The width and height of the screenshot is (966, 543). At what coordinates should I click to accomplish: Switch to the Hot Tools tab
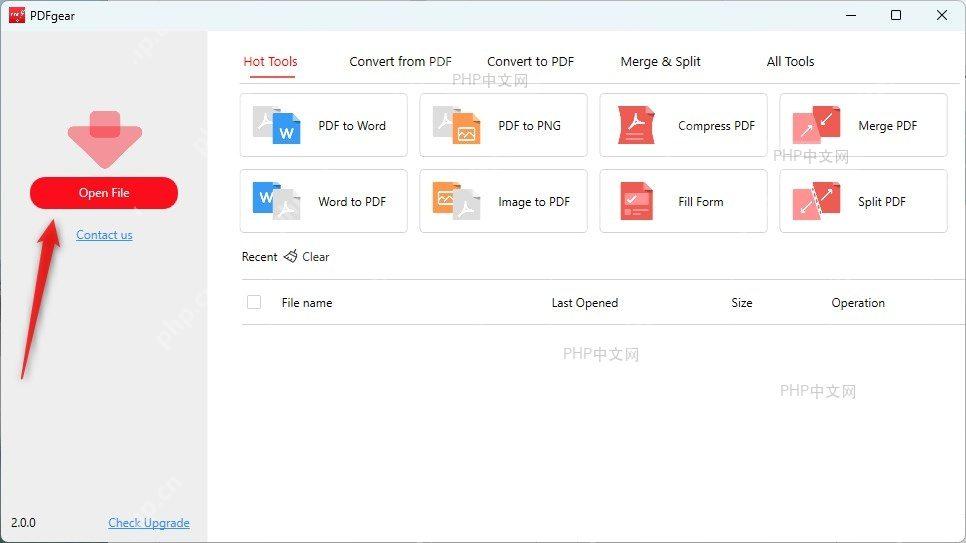pyautogui.click(x=270, y=62)
